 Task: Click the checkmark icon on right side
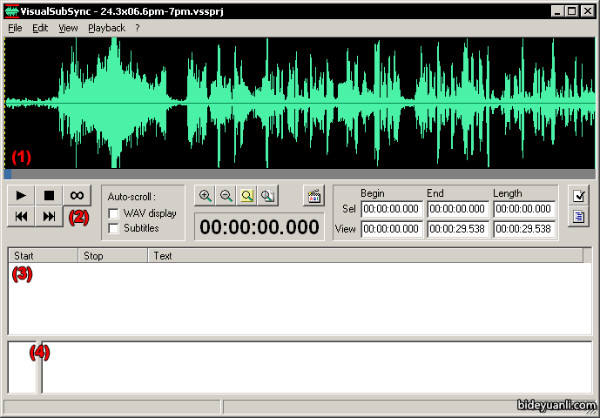[x=578, y=195]
